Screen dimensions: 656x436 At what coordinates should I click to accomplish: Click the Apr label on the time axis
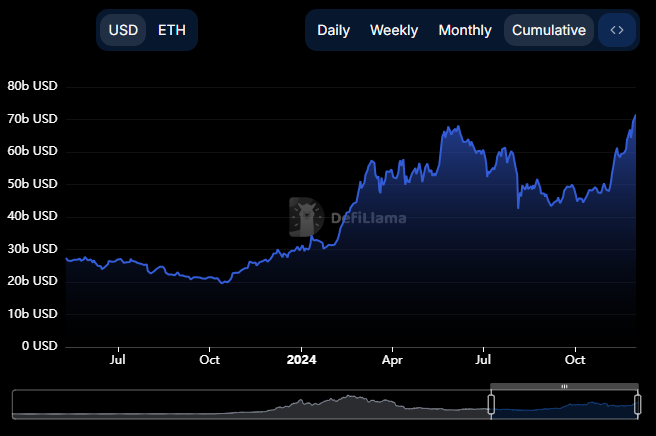pos(393,358)
